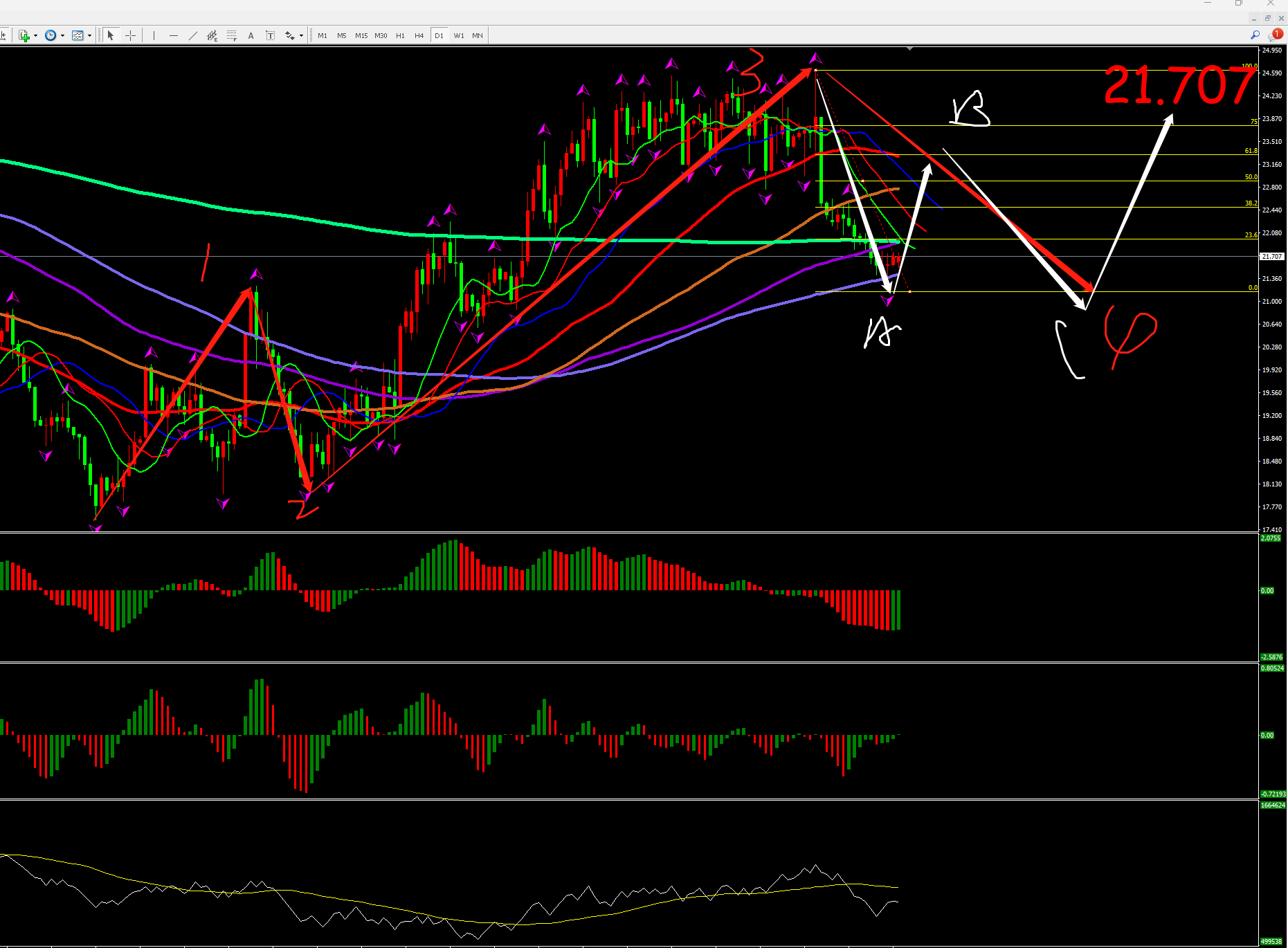
Task: Switch chart to W1 timeframe
Action: tap(459, 35)
